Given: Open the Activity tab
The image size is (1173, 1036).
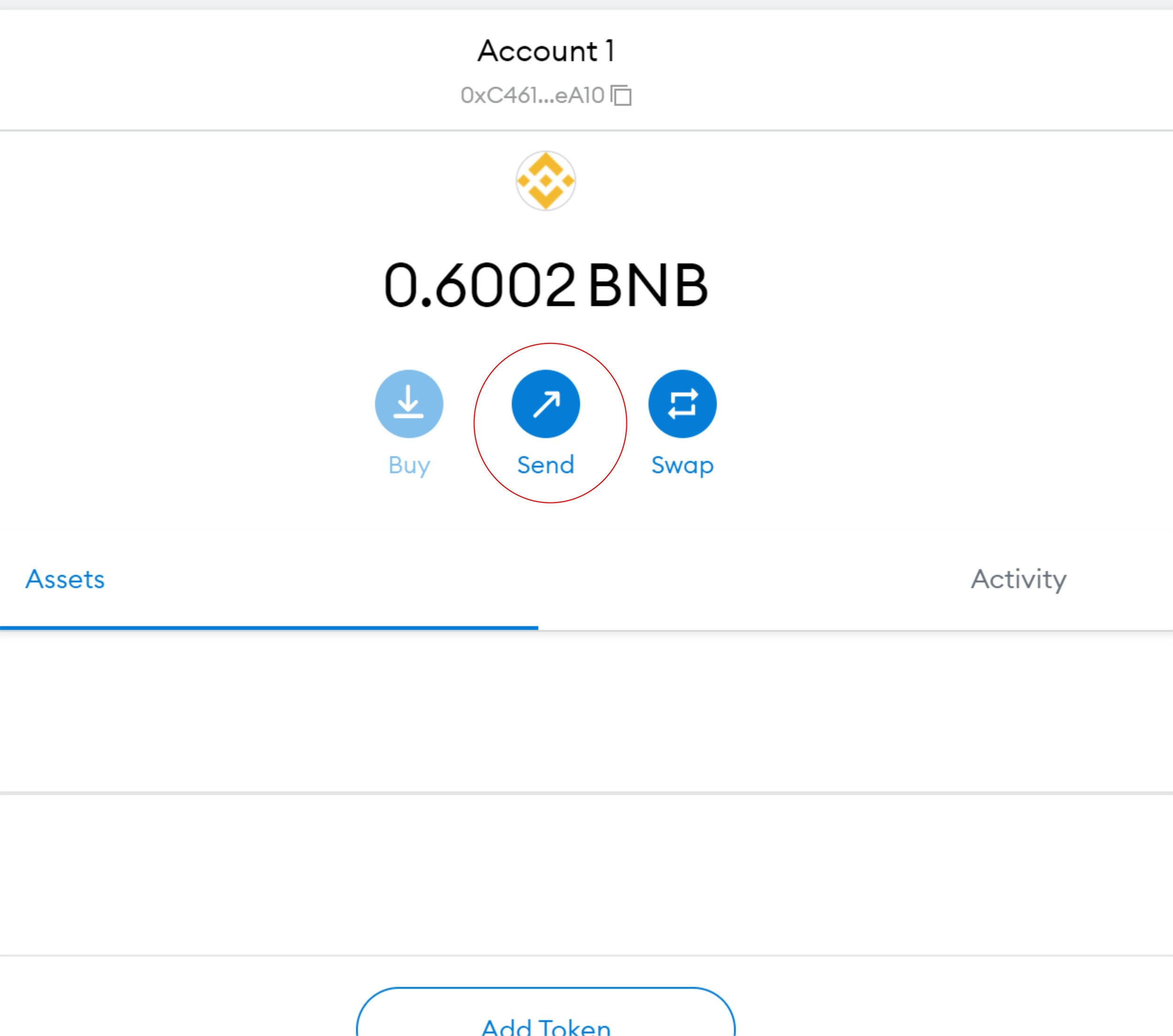Looking at the screenshot, I should point(1018,579).
